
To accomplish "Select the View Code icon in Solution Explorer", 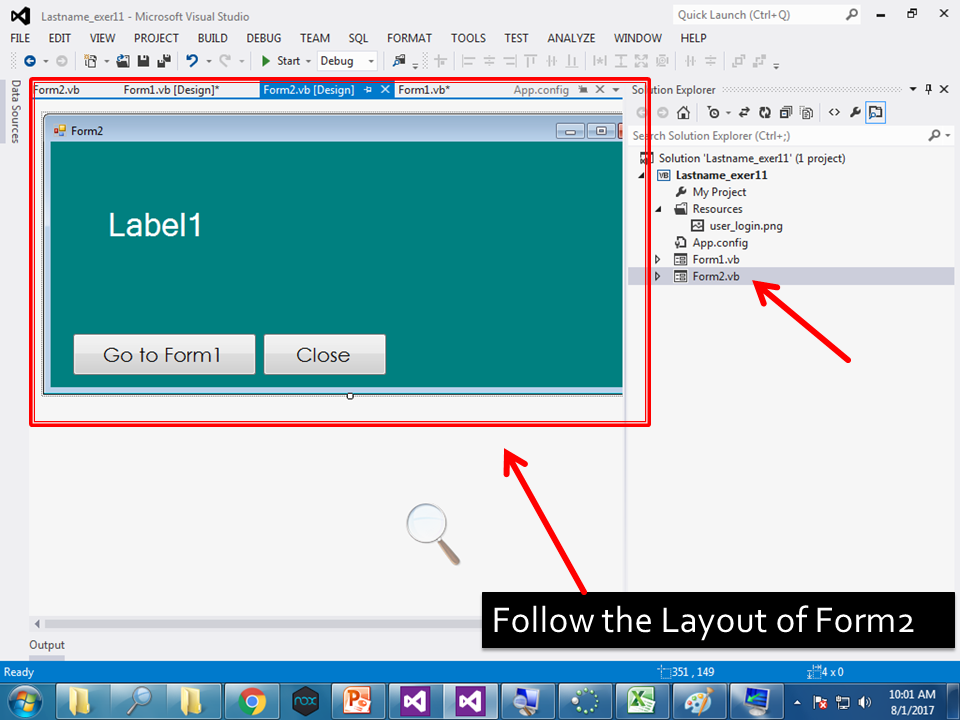I will coord(835,112).
